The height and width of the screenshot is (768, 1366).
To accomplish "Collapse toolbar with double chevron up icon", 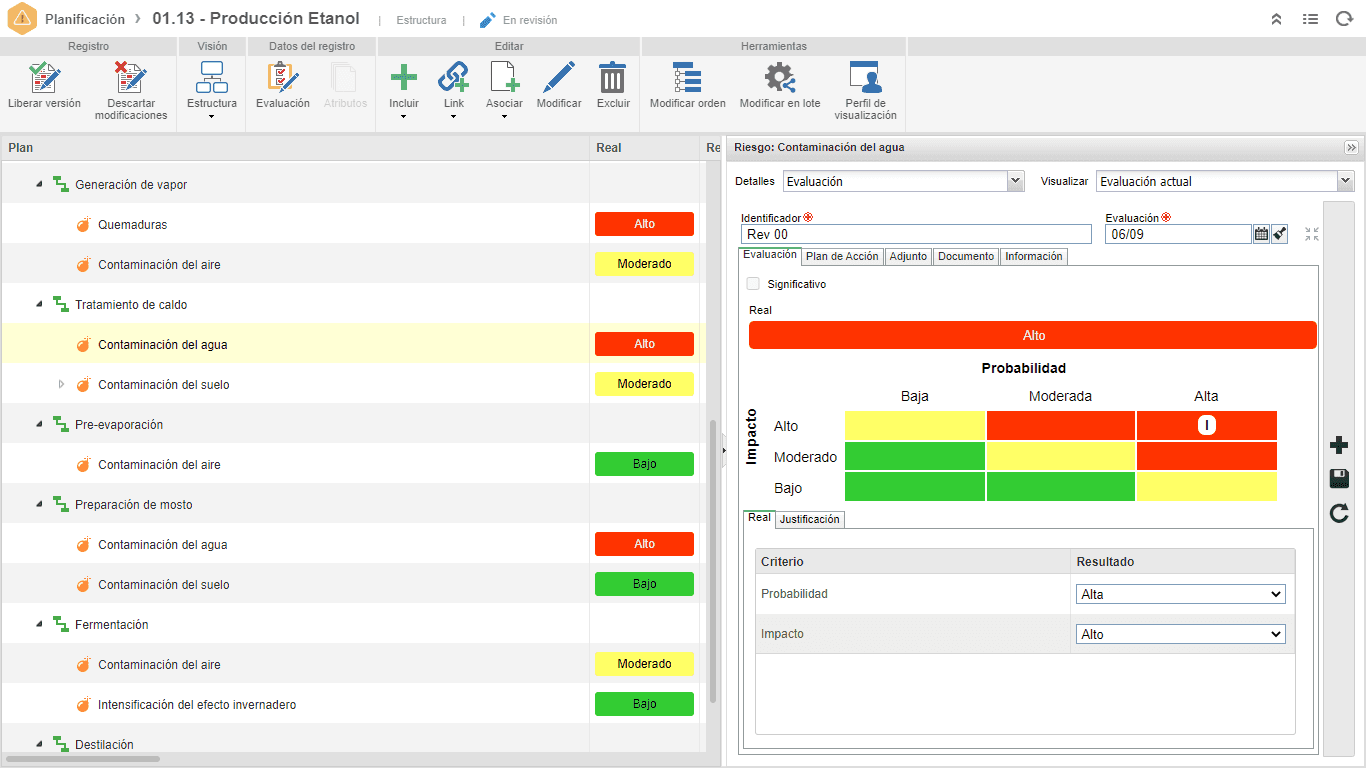I will pyautogui.click(x=1277, y=19).
